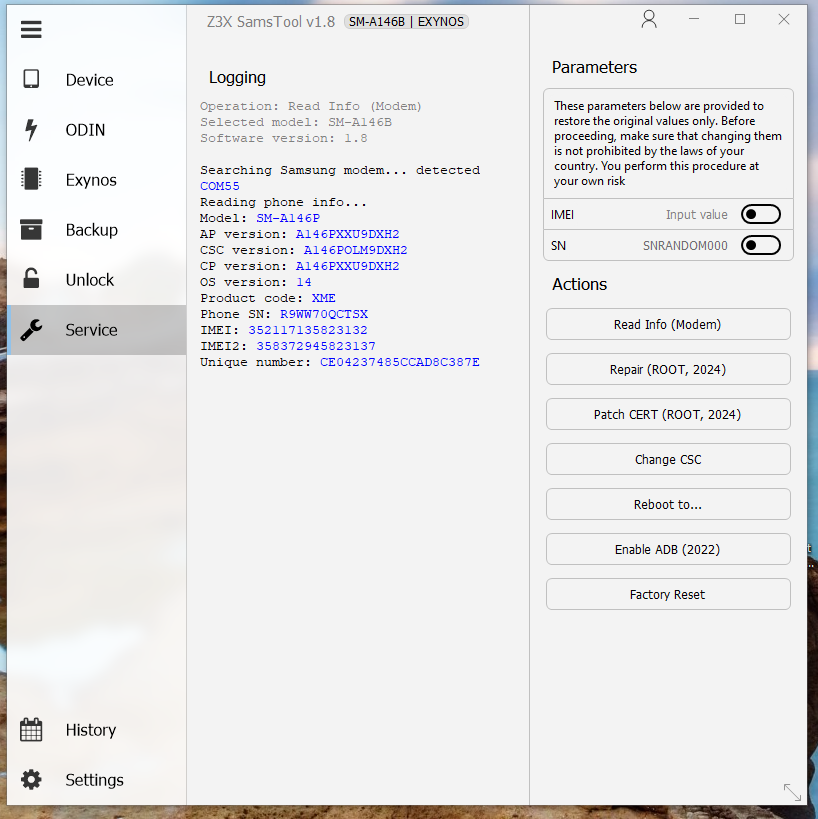Screen dimensions: 818x819
Task: Toggle the IMEI parameter switch on
Action: pyautogui.click(x=761, y=214)
